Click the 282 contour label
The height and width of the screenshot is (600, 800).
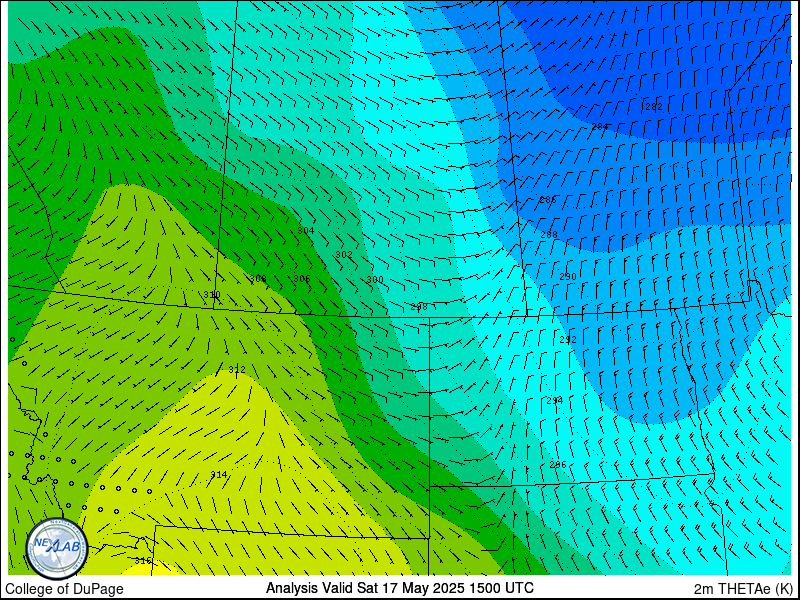coord(654,107)
